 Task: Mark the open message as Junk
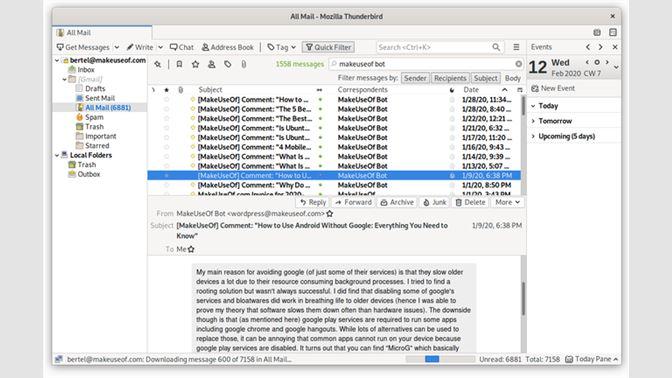tap(435, 202)
